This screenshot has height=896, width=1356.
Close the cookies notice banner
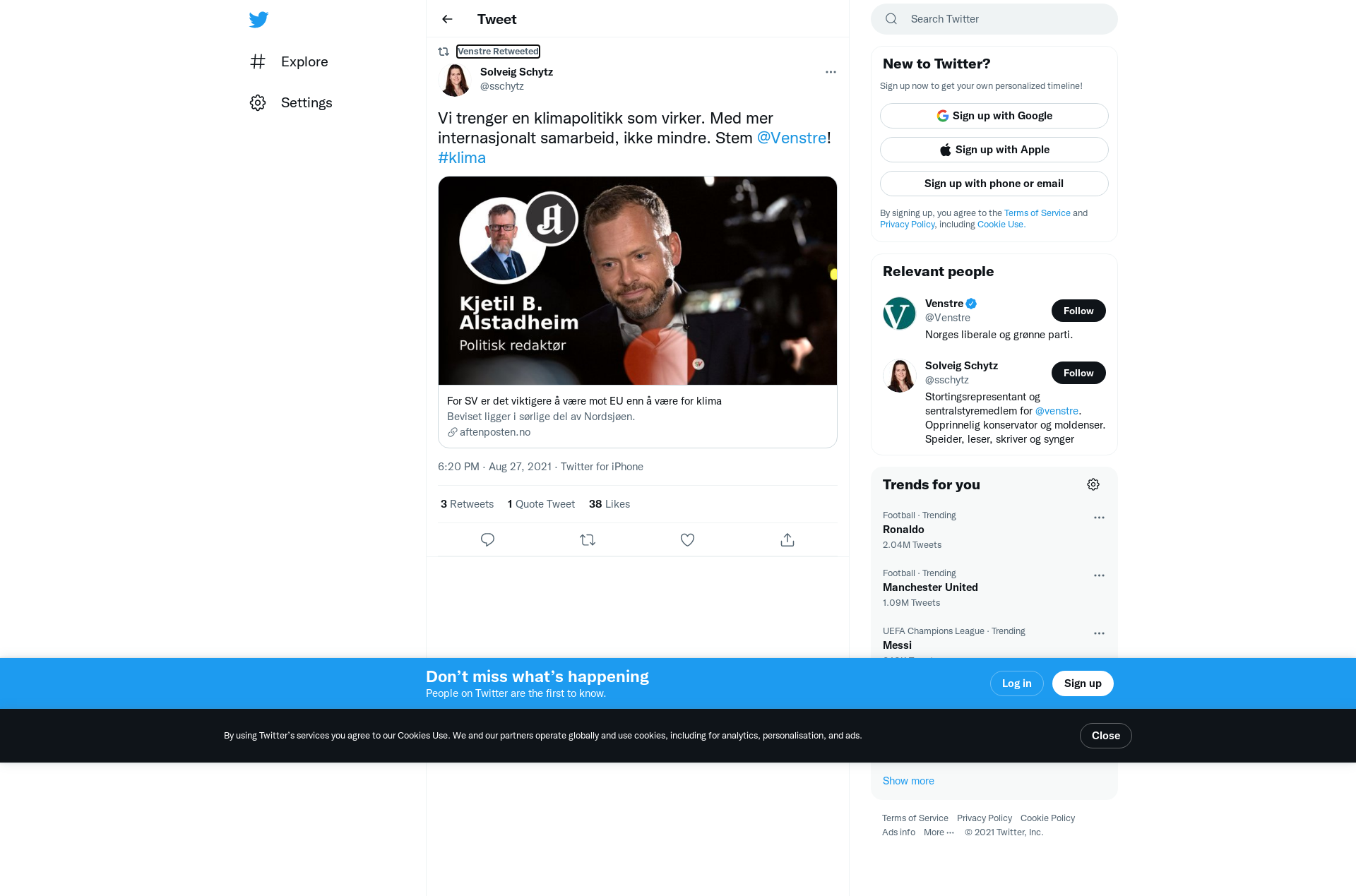tap(1105, 736)
